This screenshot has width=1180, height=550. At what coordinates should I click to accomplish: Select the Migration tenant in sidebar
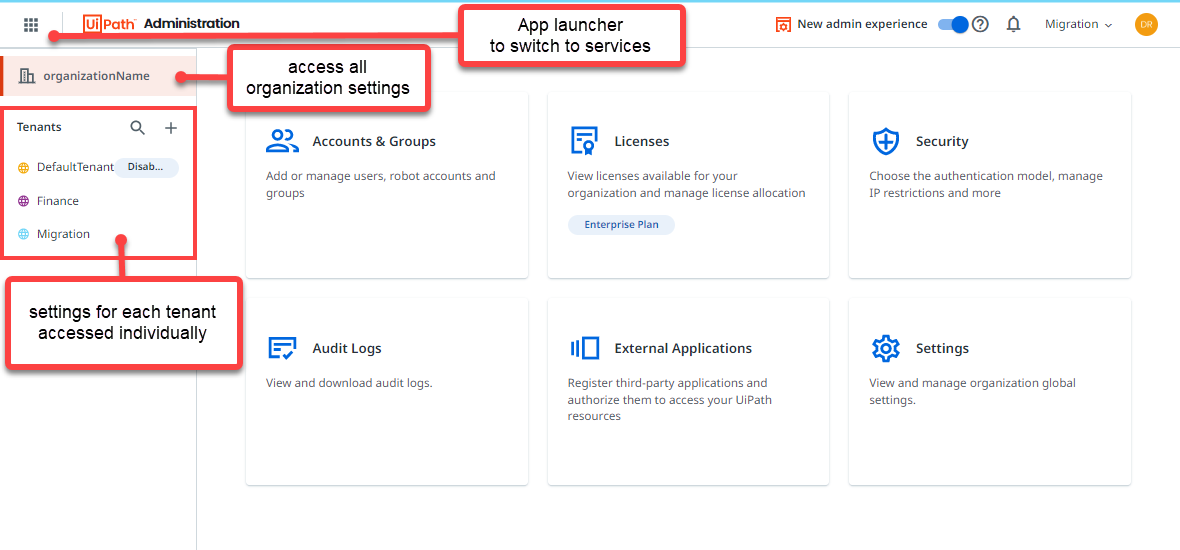[x=63, y=234]
